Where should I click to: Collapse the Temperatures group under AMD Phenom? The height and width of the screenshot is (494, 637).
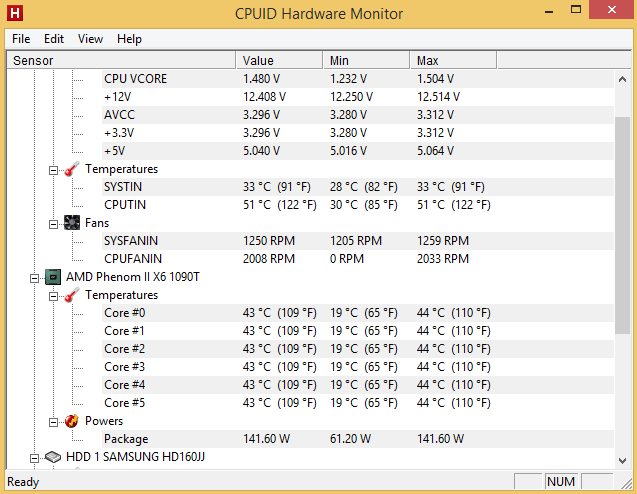point(53,296)
